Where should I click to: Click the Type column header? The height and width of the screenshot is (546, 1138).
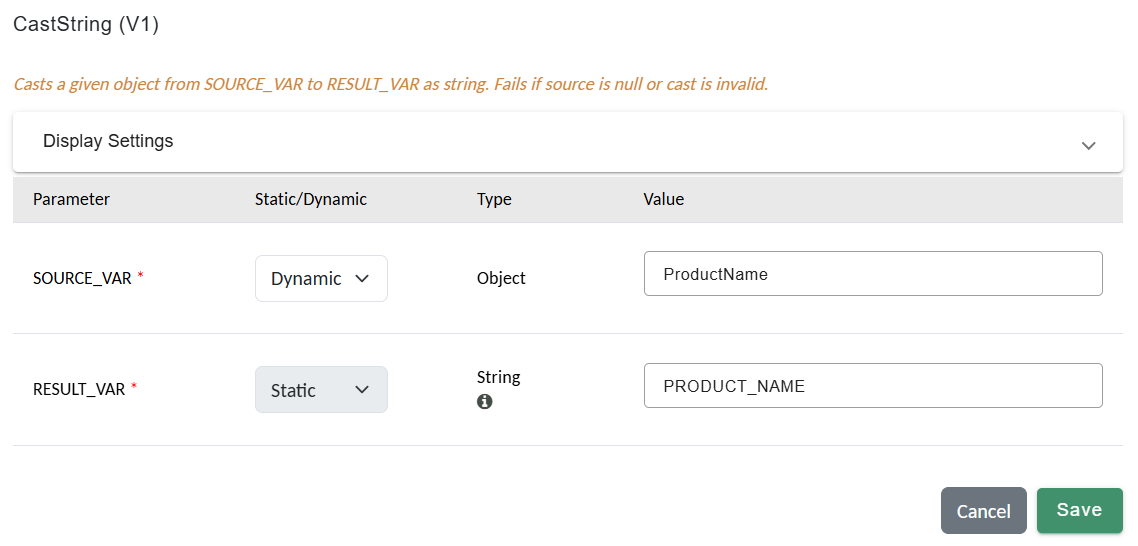pos(494,199)
